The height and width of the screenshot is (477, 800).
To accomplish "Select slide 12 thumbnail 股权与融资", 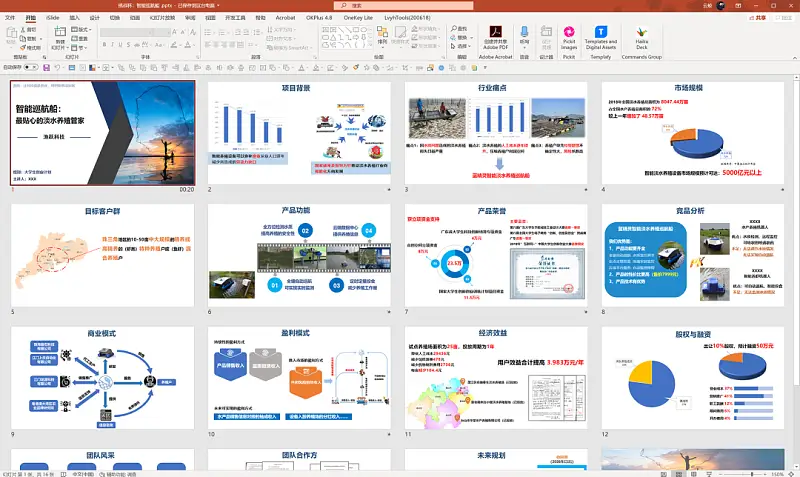I will [x=692, y=378].
